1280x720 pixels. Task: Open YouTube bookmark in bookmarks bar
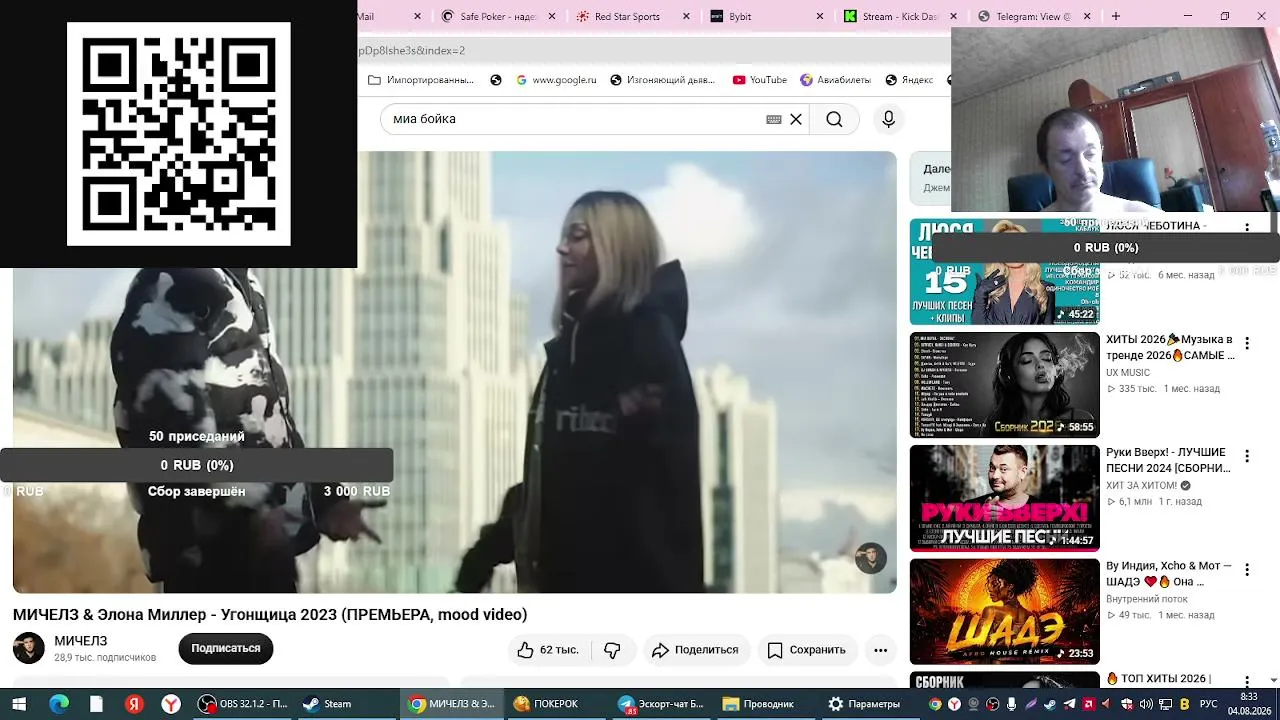(759, 80)
